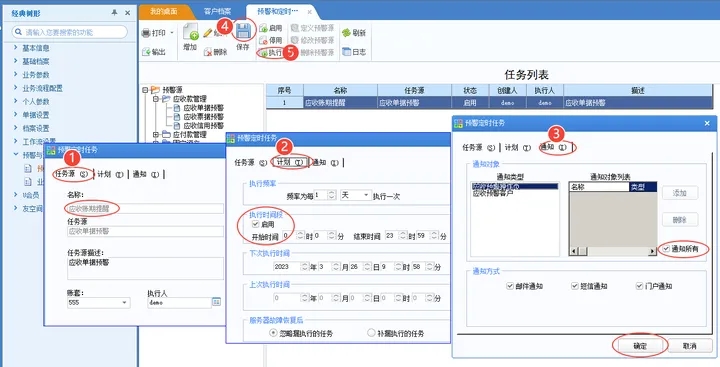The height and width of the screenshot is (367, 720).
Task: Click the 删除 (Delete) toolbar icon
Action: click(208, 52)
